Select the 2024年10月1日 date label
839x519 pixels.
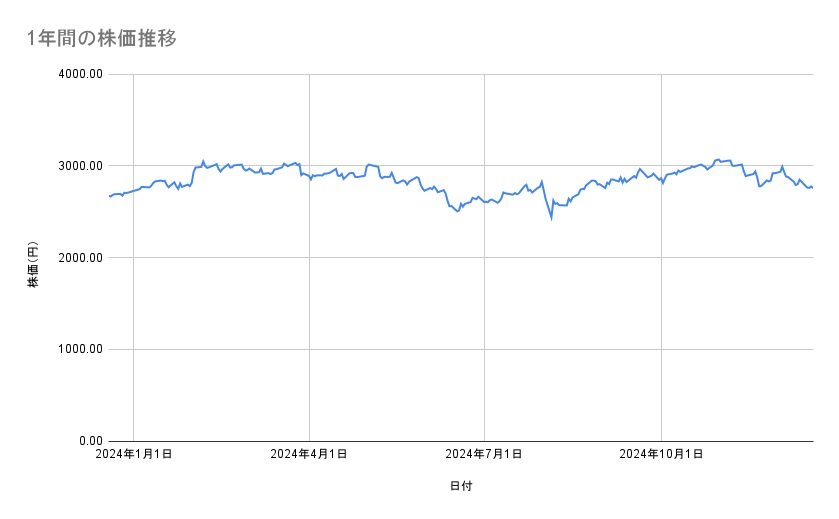click(660, 454)
